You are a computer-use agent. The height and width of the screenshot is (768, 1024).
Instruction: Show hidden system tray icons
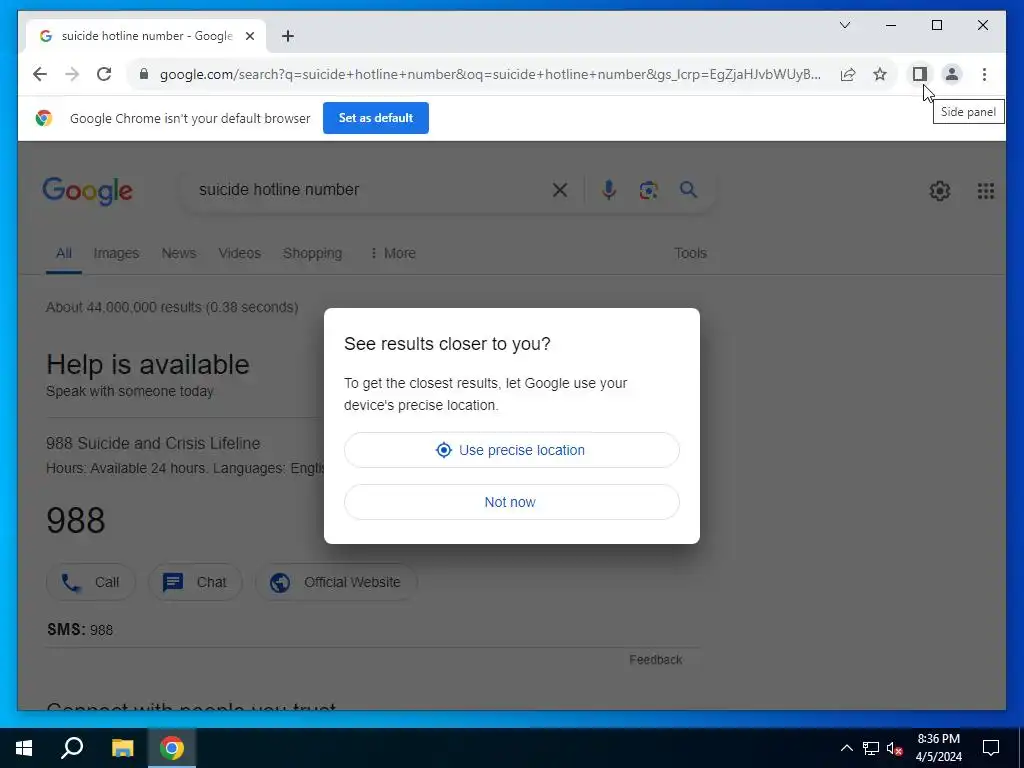846,748
